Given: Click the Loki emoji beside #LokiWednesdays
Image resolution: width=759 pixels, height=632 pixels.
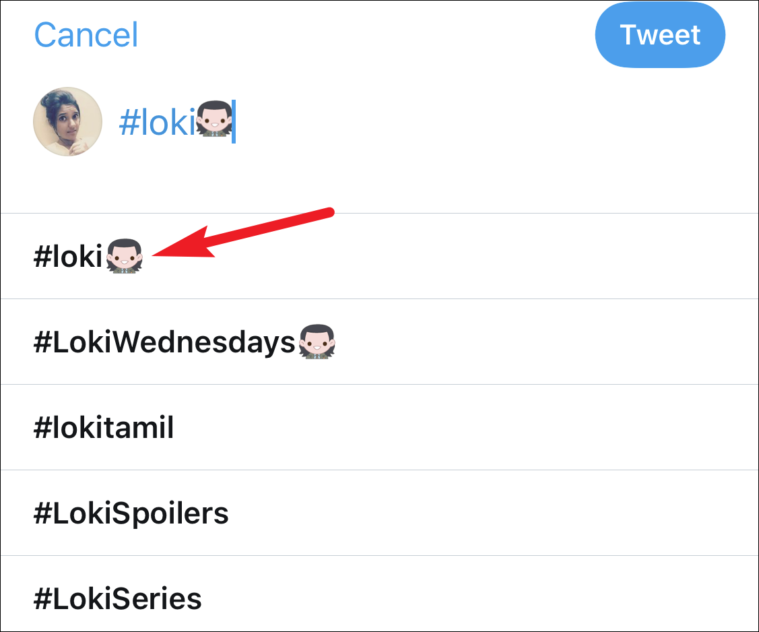Looking at the screenshot, I should tap(318, 342).
